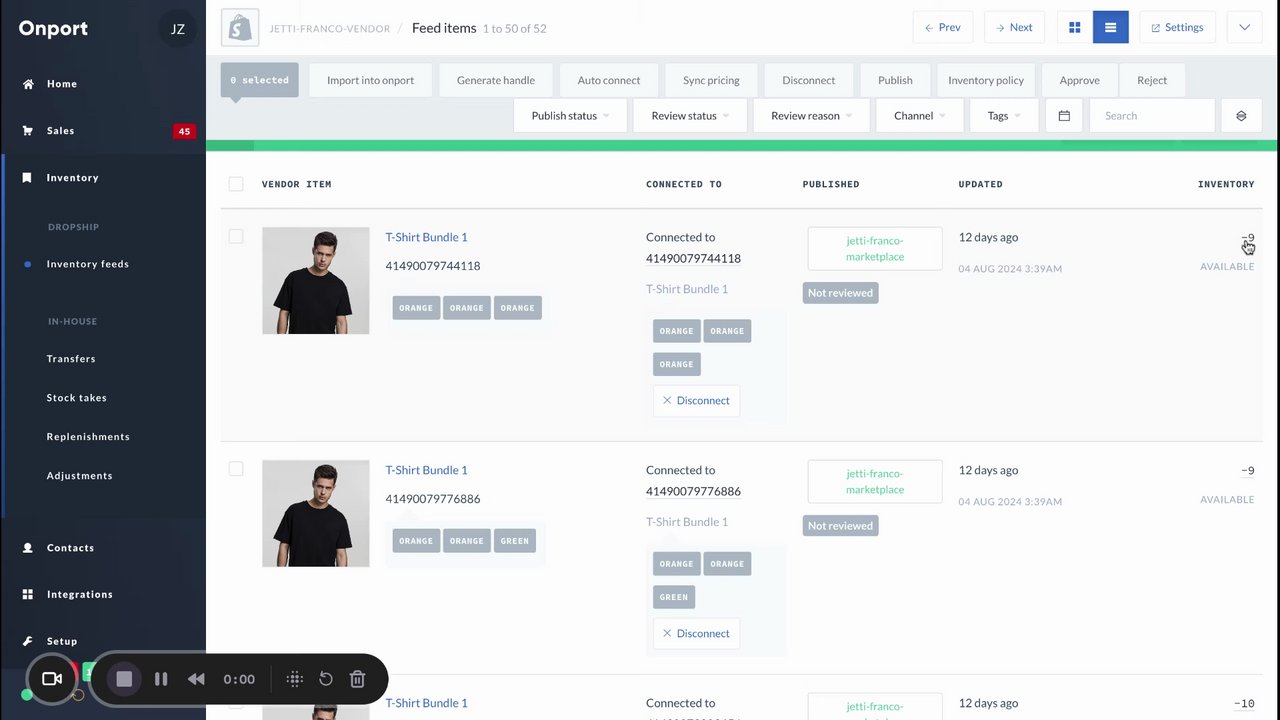This screenshot has height=720, width=1280.
Task: Click the Setup wrench icon
Action: click(x=28, y=641)
